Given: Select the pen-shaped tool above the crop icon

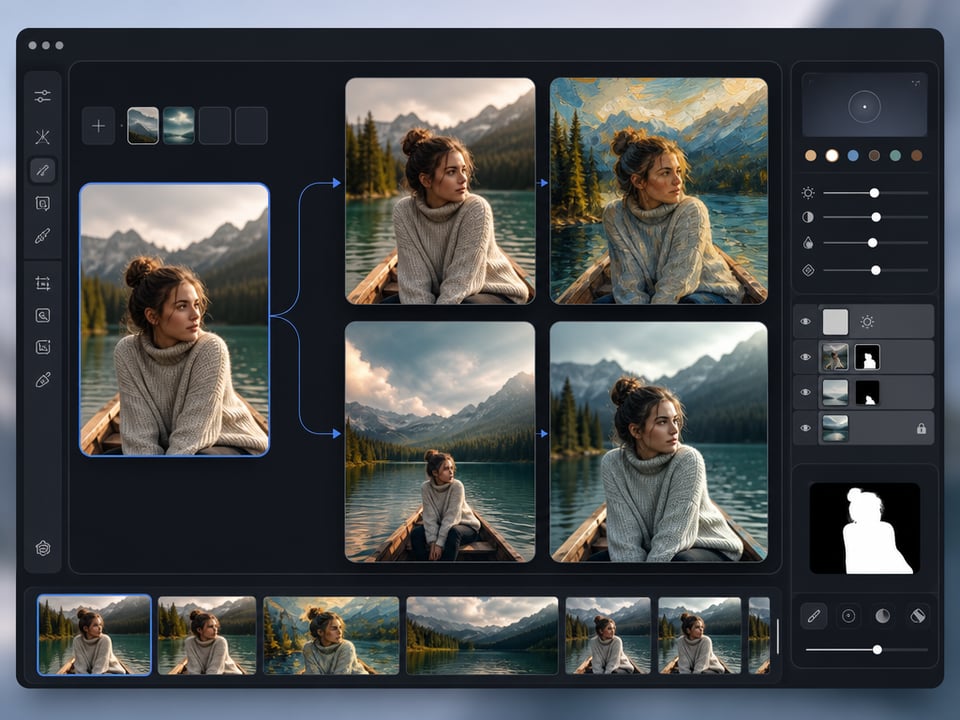Looking at the screenshot, I should [42, 236].
